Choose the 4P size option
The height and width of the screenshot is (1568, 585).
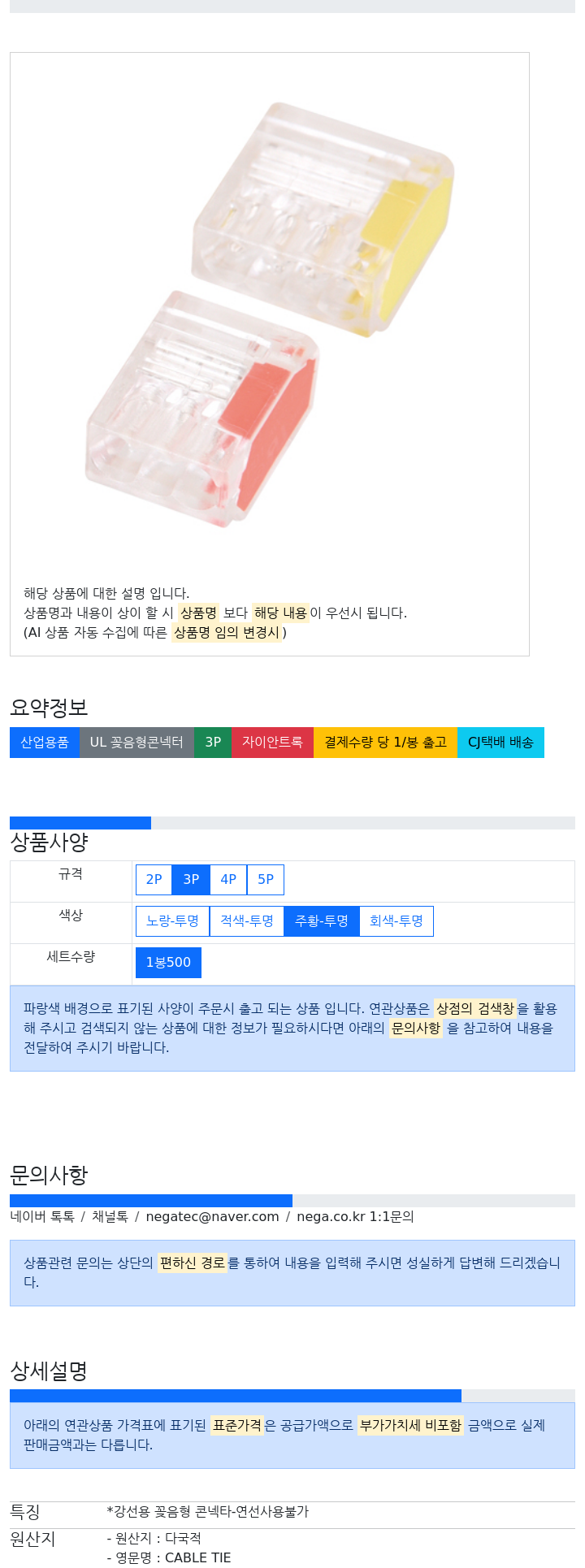[x=228, y=880]
